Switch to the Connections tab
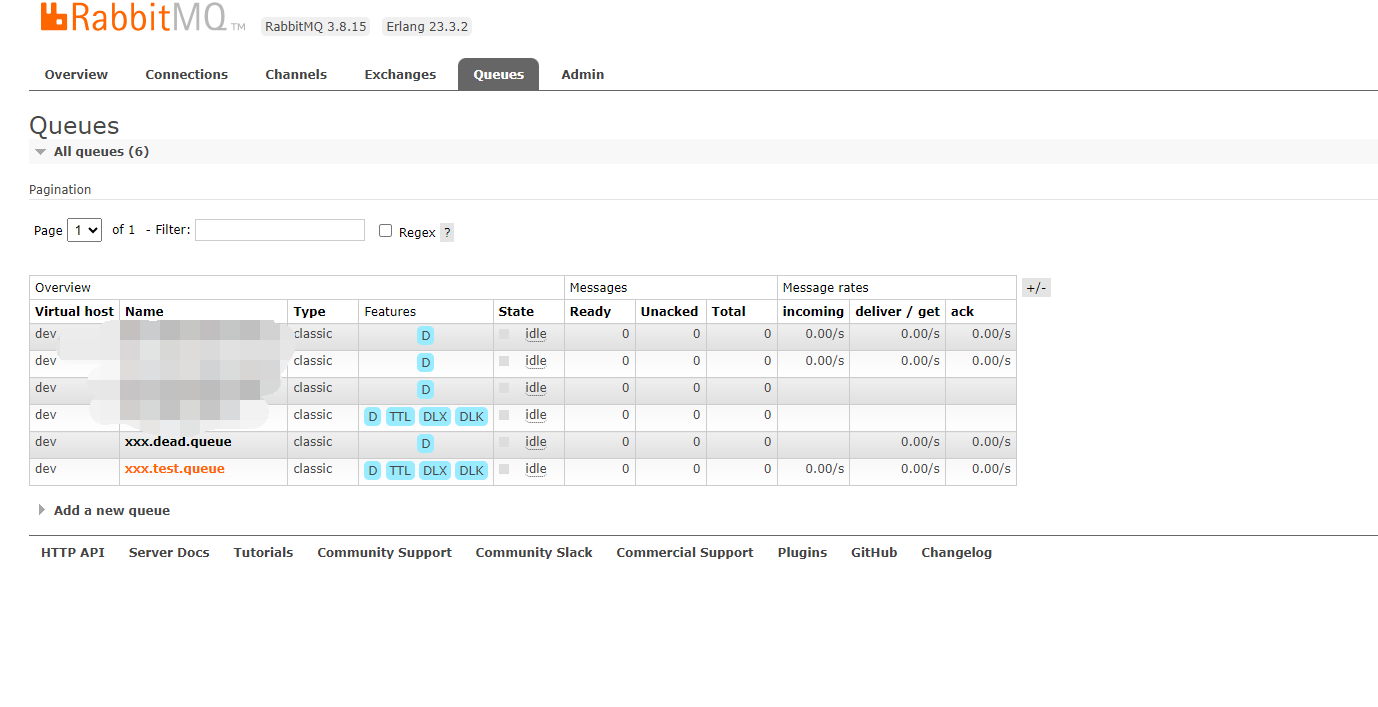This screenshot has height=707, width=1378. click(187, 74)
